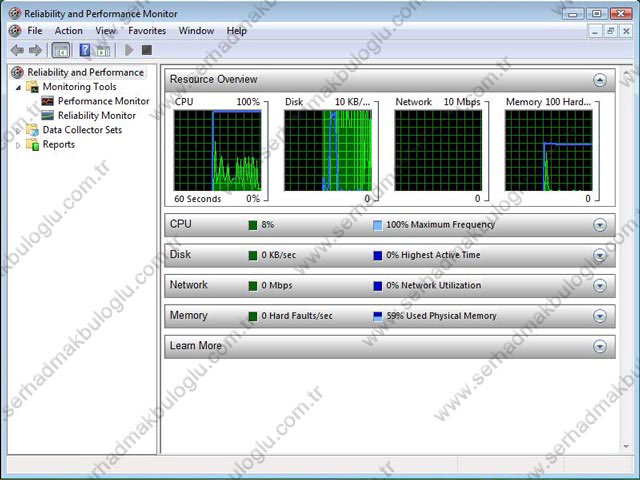Click the green 8% CPU swatch

point(253,225)
